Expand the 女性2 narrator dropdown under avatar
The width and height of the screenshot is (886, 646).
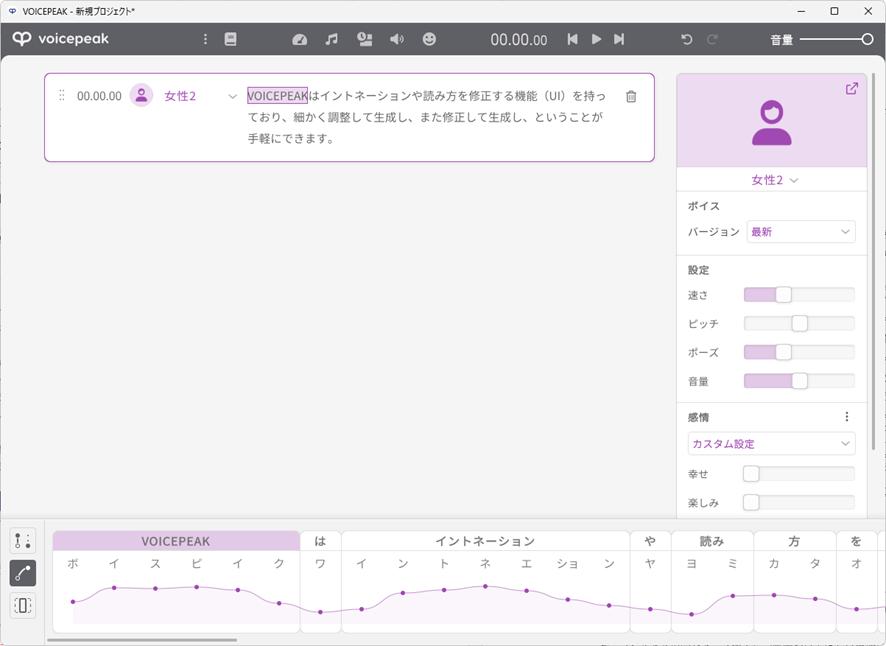[775, 180]
